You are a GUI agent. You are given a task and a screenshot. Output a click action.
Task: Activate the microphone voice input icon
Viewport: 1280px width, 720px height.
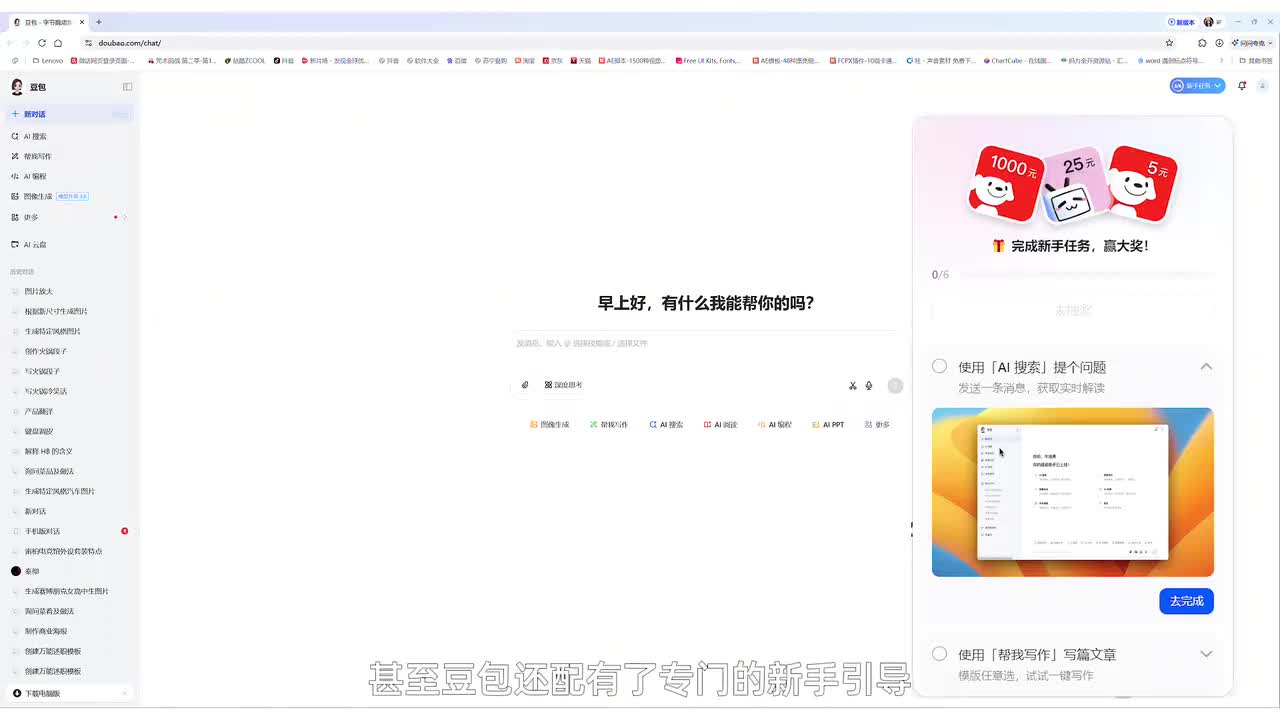pyautogui.click(x=869, y=385)
